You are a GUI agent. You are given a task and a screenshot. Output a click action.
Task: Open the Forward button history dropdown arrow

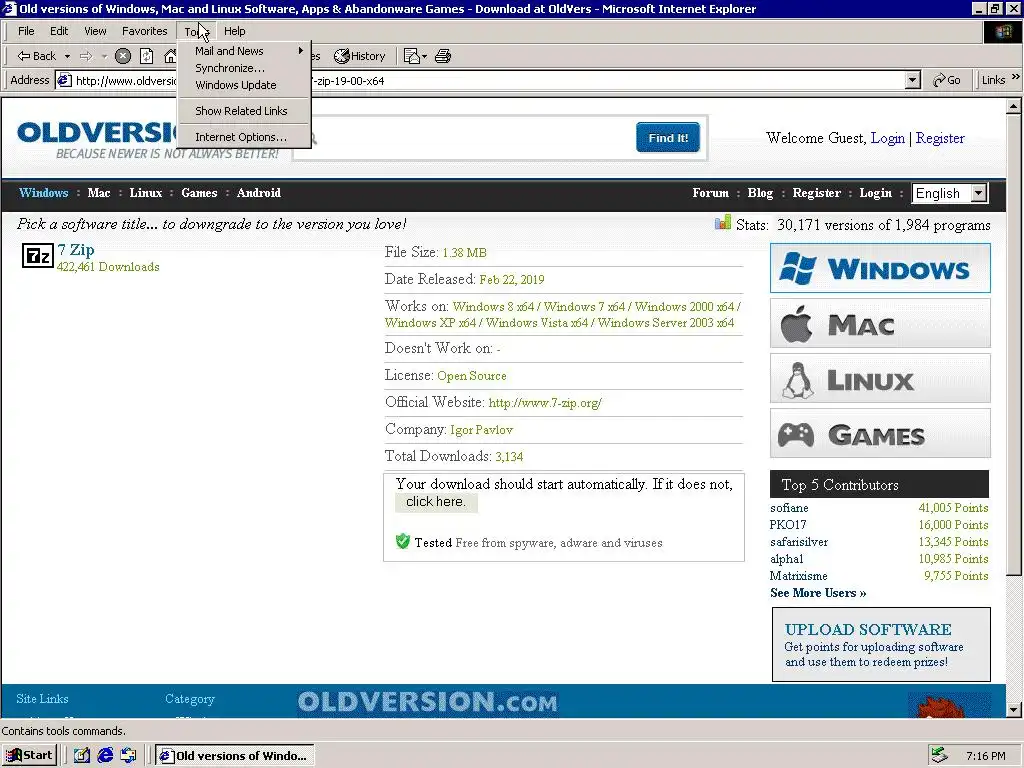click(104, 56)
